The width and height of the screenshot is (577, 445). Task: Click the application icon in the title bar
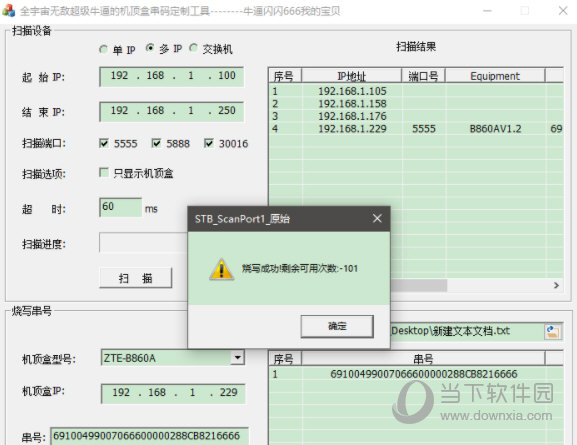click(8, 11)
